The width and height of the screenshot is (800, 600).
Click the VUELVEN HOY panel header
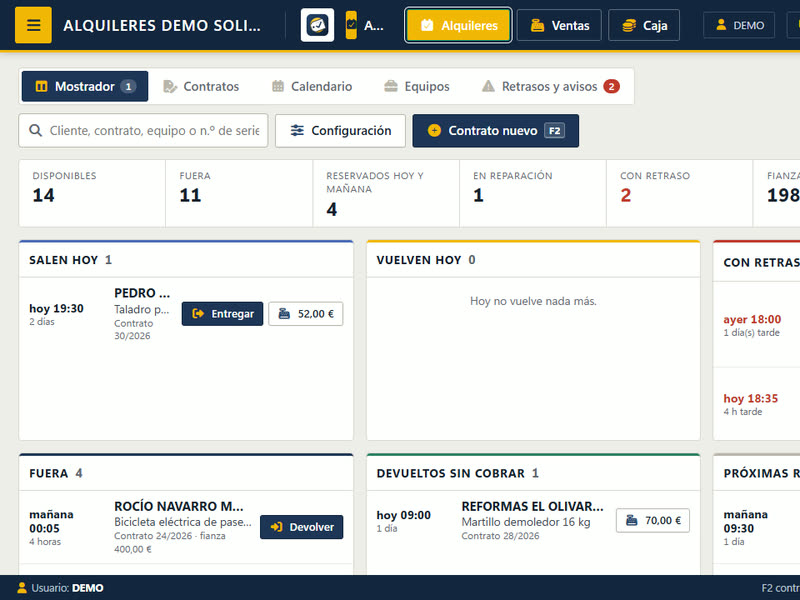(x=533, y=260)
